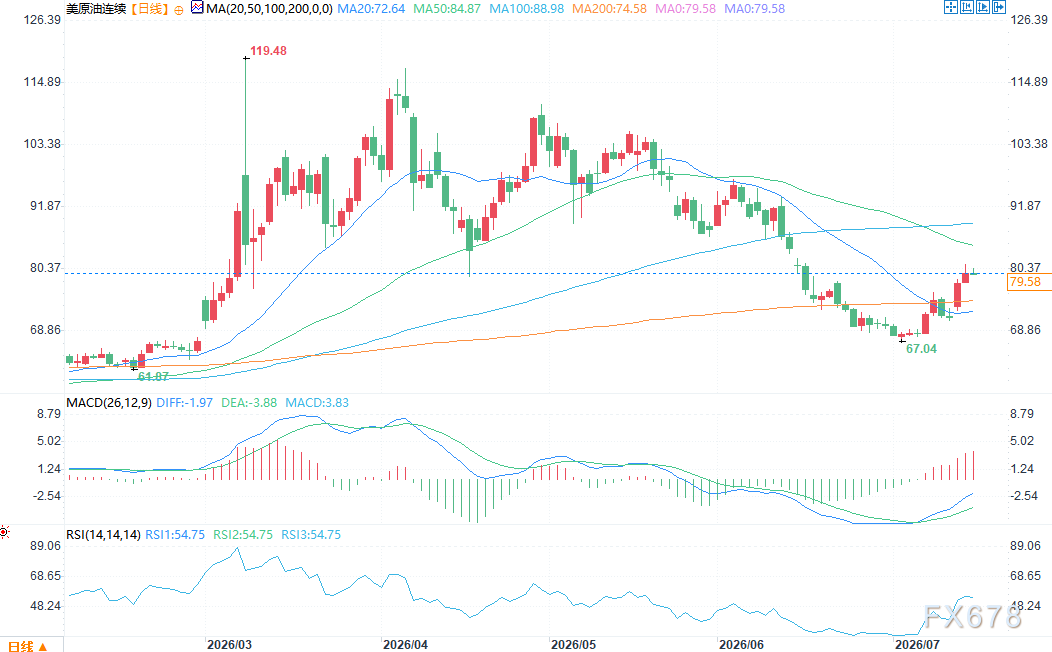1052x652 pixels.
Task: Click the 美原油连续 instrument name
Action: click(x=96, y=9)
